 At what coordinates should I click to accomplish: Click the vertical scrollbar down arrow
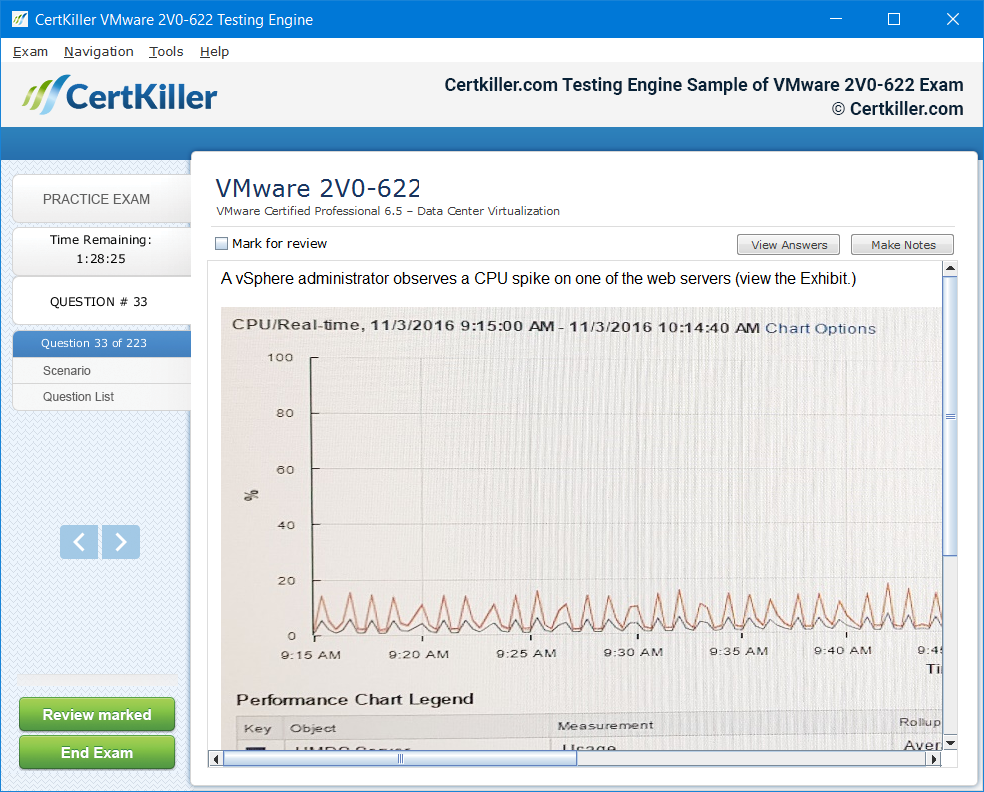coord(950,743)
